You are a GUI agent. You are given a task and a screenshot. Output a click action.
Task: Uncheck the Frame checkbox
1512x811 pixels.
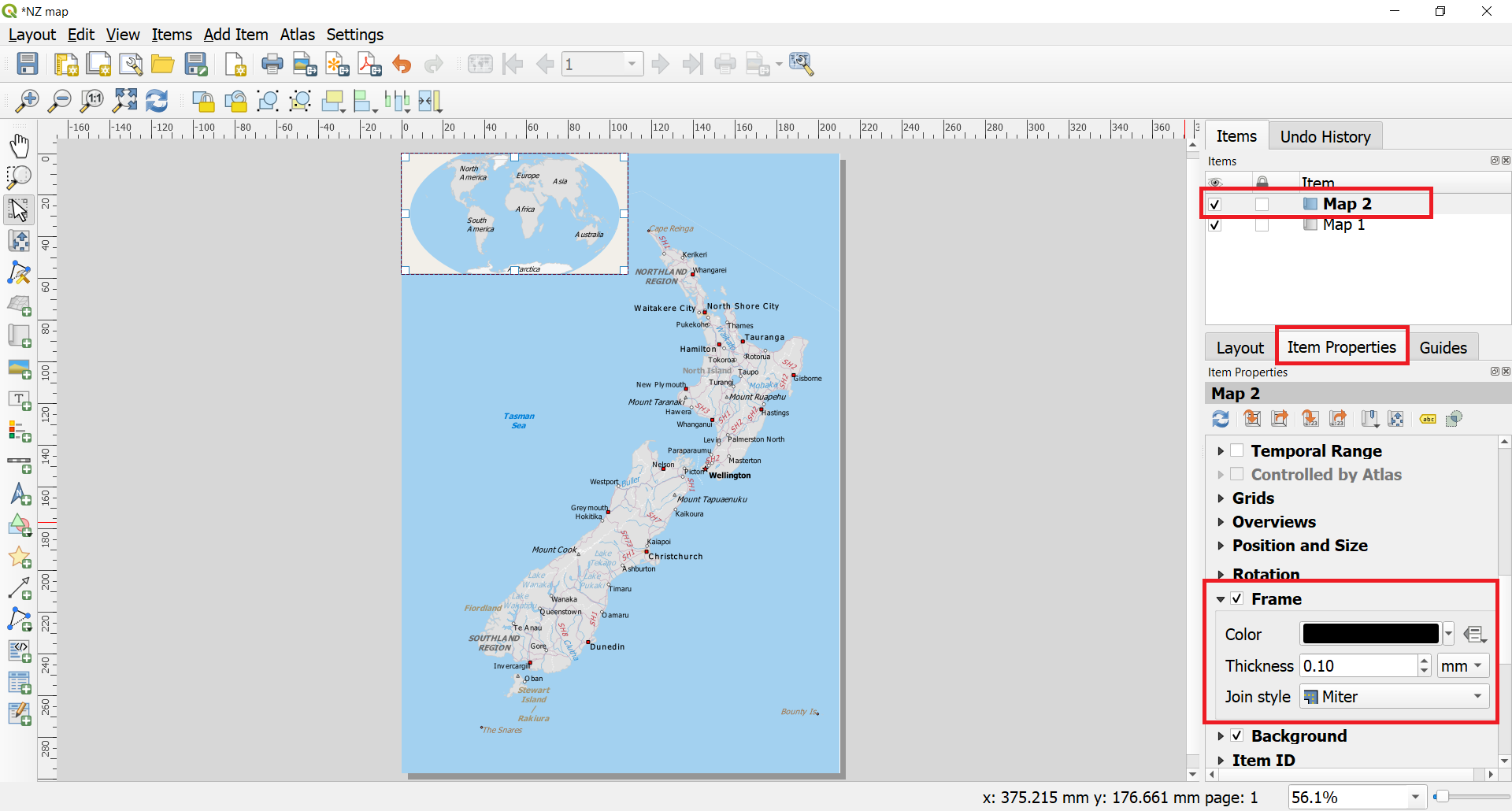point(1237,599)
